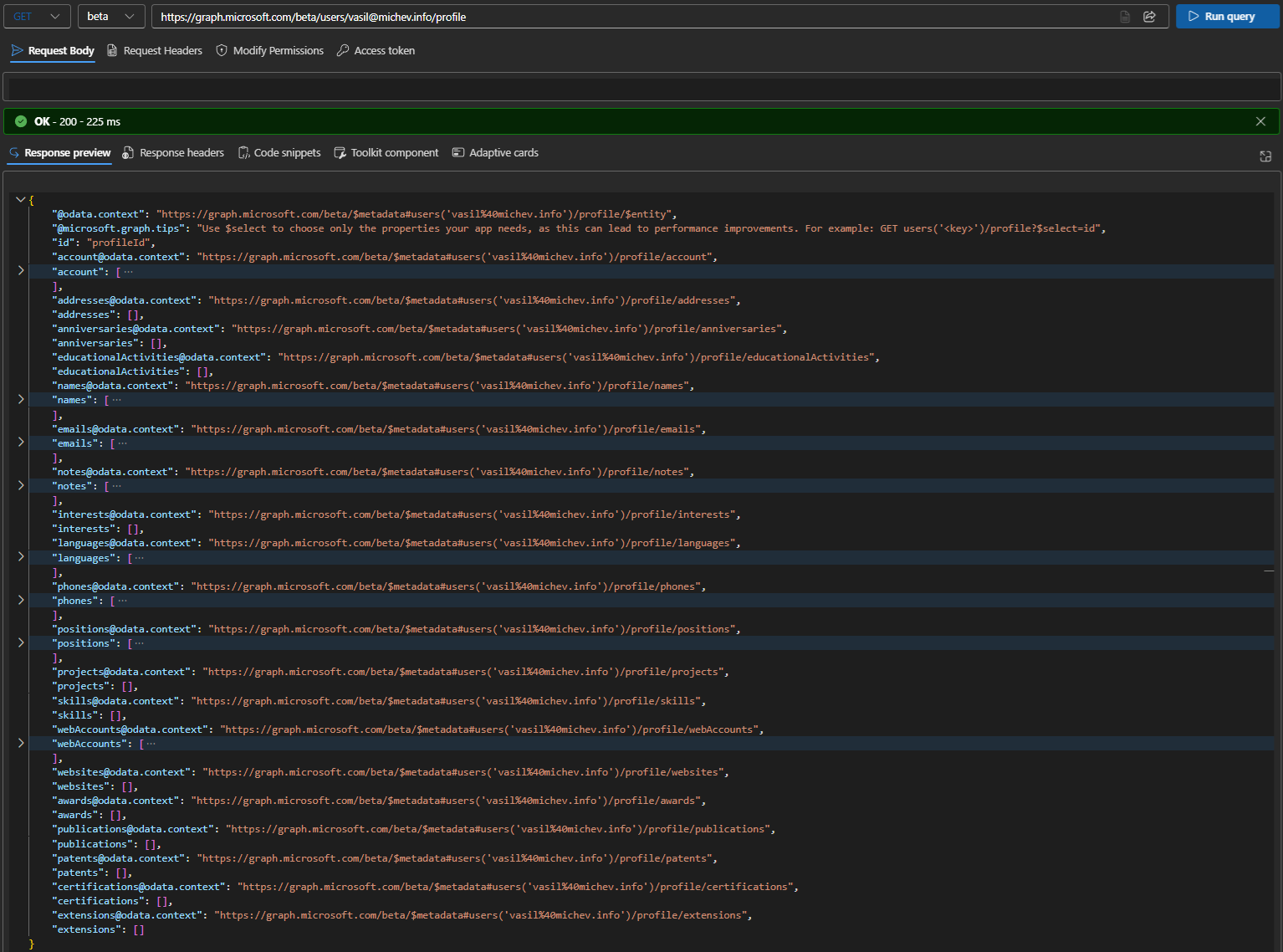The height and width of the screenshot is (952, 1283).
Task: Click the Access token key icon
Action: [341, 50]
